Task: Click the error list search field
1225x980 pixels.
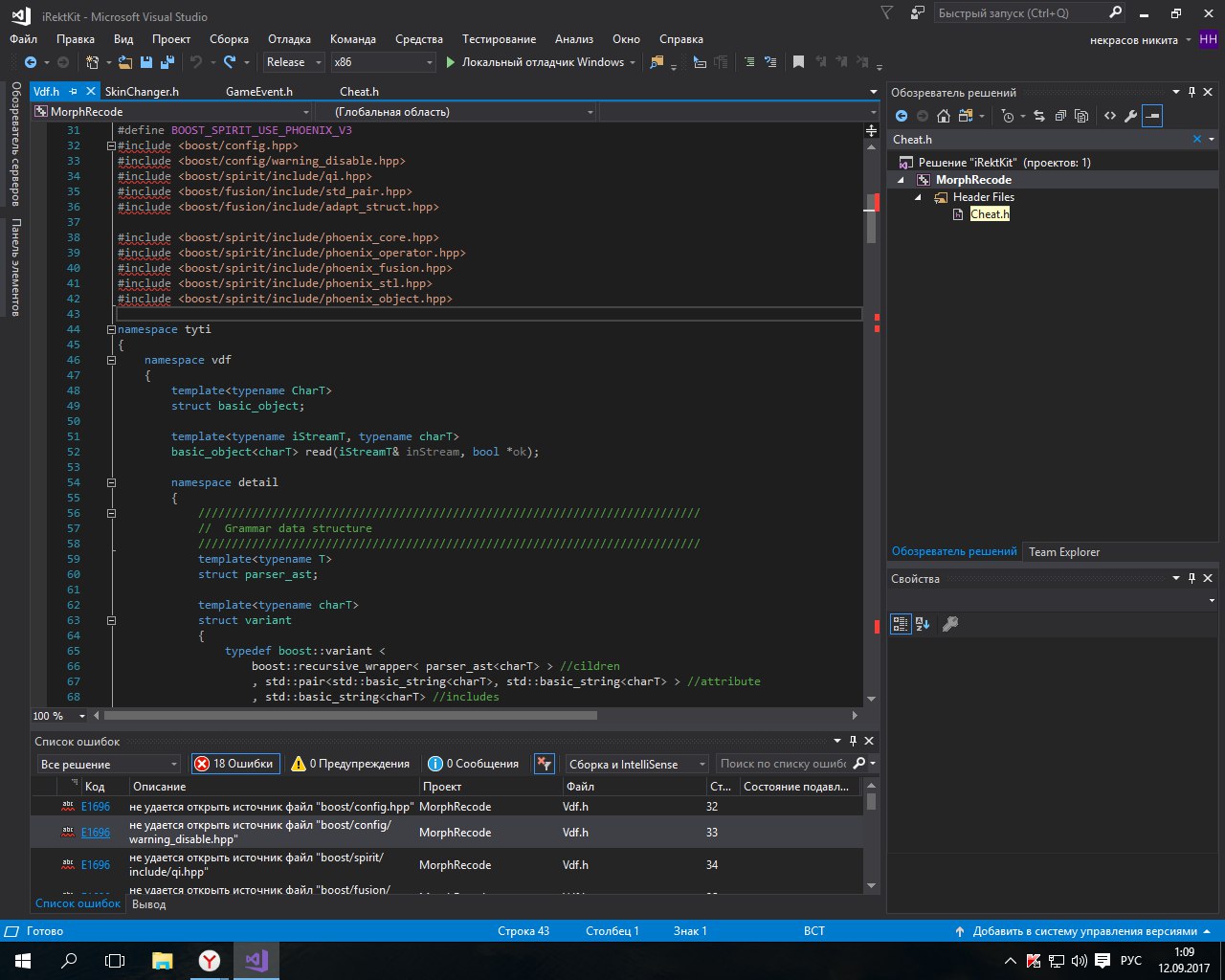Action: 783,764
